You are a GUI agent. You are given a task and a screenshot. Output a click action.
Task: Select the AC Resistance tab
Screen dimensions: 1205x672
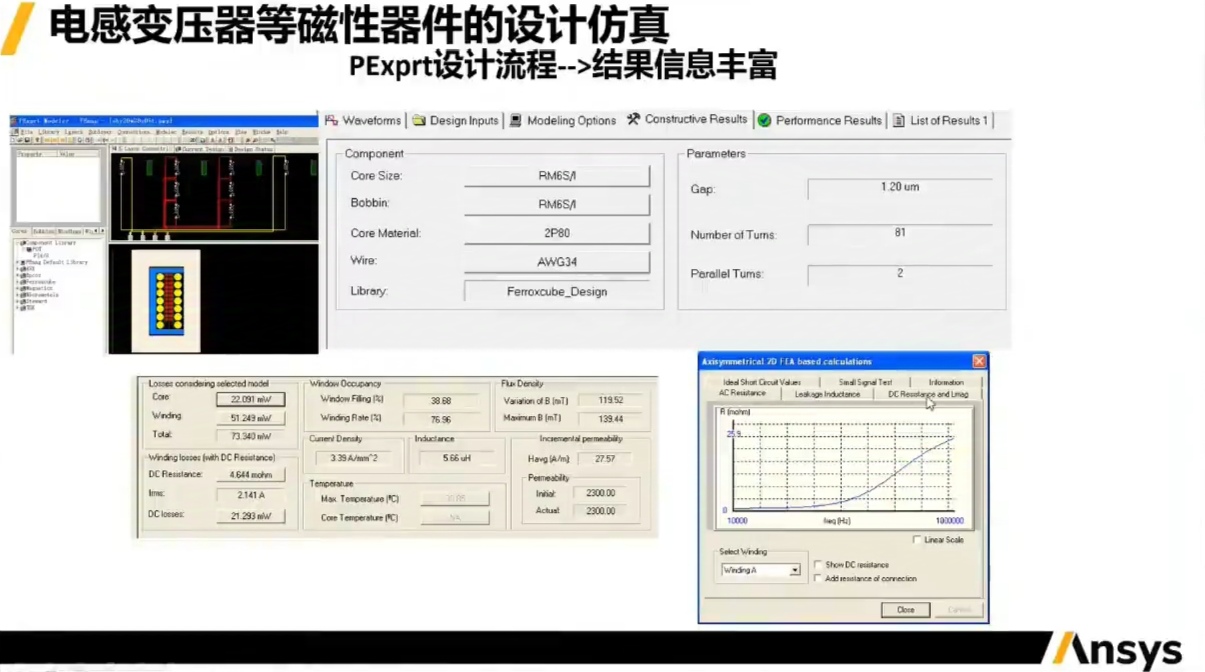[x=742, y=394]
